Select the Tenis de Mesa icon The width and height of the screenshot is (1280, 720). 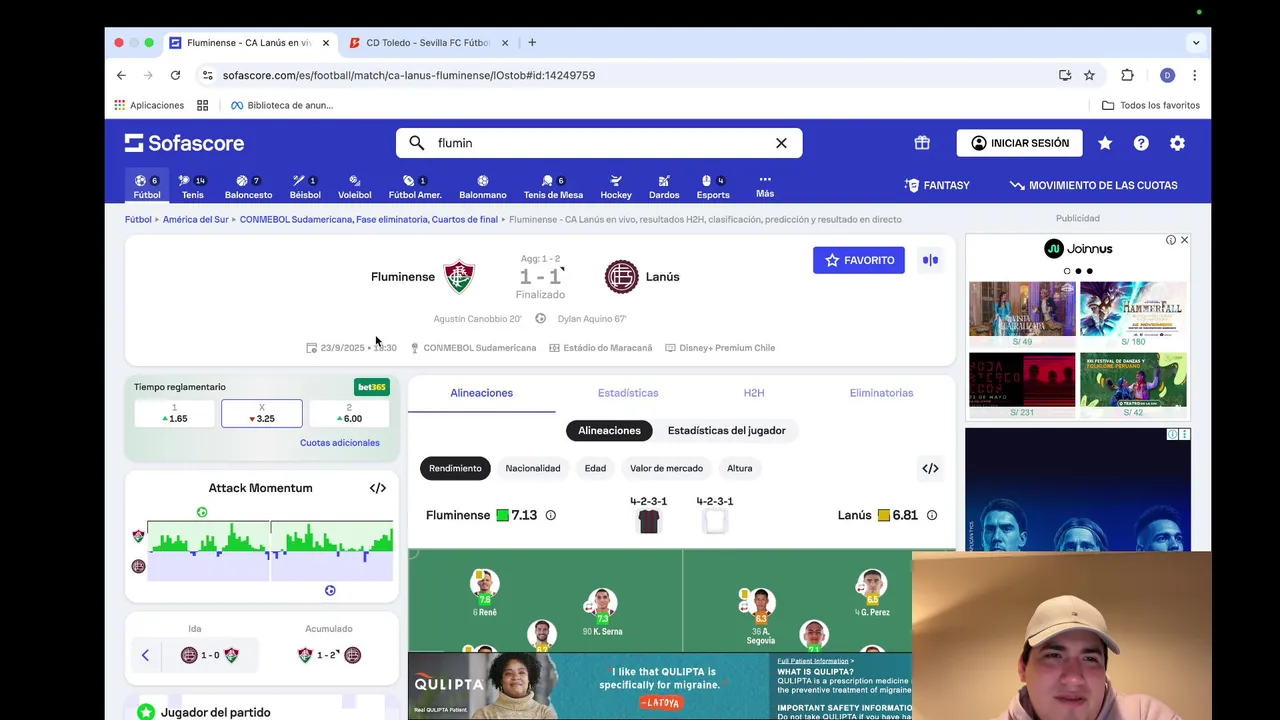[553, 186]
